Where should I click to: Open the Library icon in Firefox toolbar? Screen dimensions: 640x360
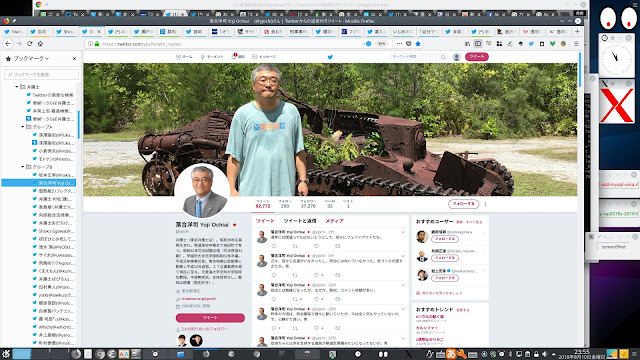467,44
